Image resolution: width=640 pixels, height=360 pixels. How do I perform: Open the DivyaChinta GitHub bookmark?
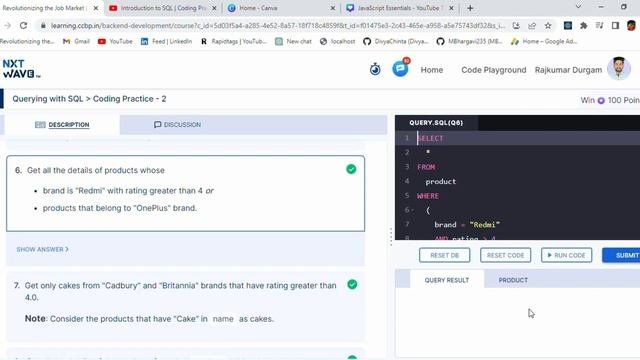click(396, 41)
